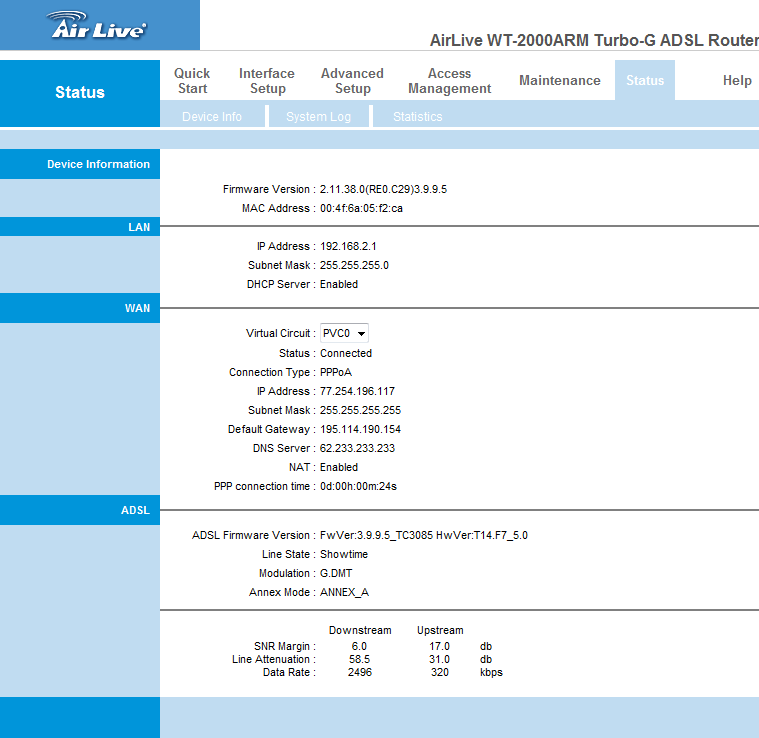This screenshot has height=738, width=759.
Task: Click DHCP Server Enabled value
Action: point(339,285)
